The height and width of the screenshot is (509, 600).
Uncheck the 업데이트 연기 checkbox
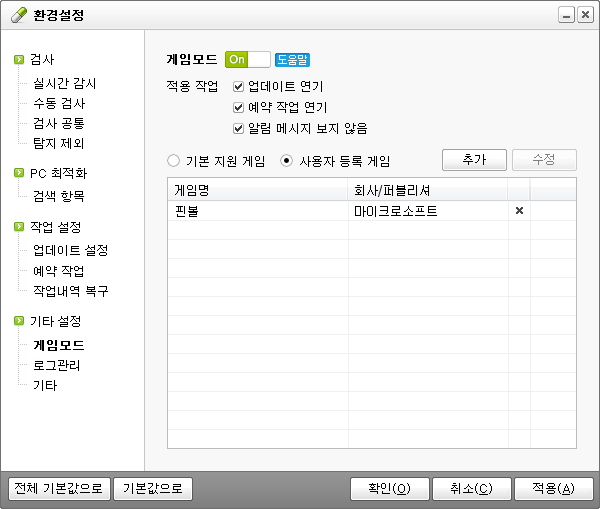click(x=238, y=87)
